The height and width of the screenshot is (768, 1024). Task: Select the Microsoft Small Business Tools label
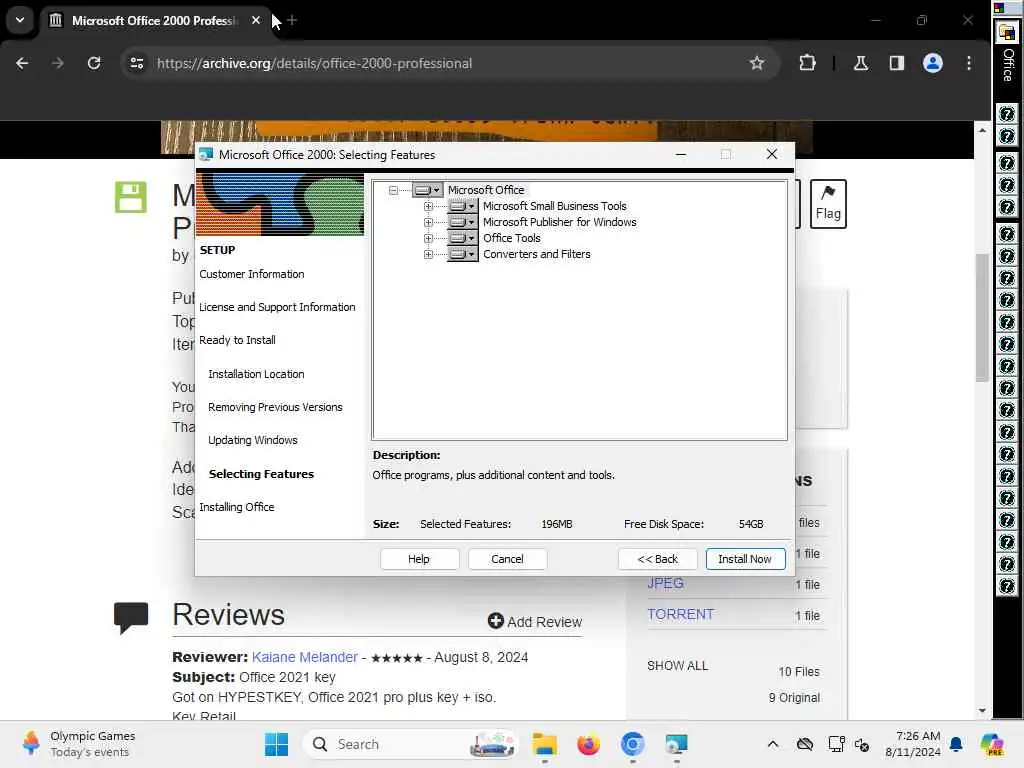coord(554,206)
